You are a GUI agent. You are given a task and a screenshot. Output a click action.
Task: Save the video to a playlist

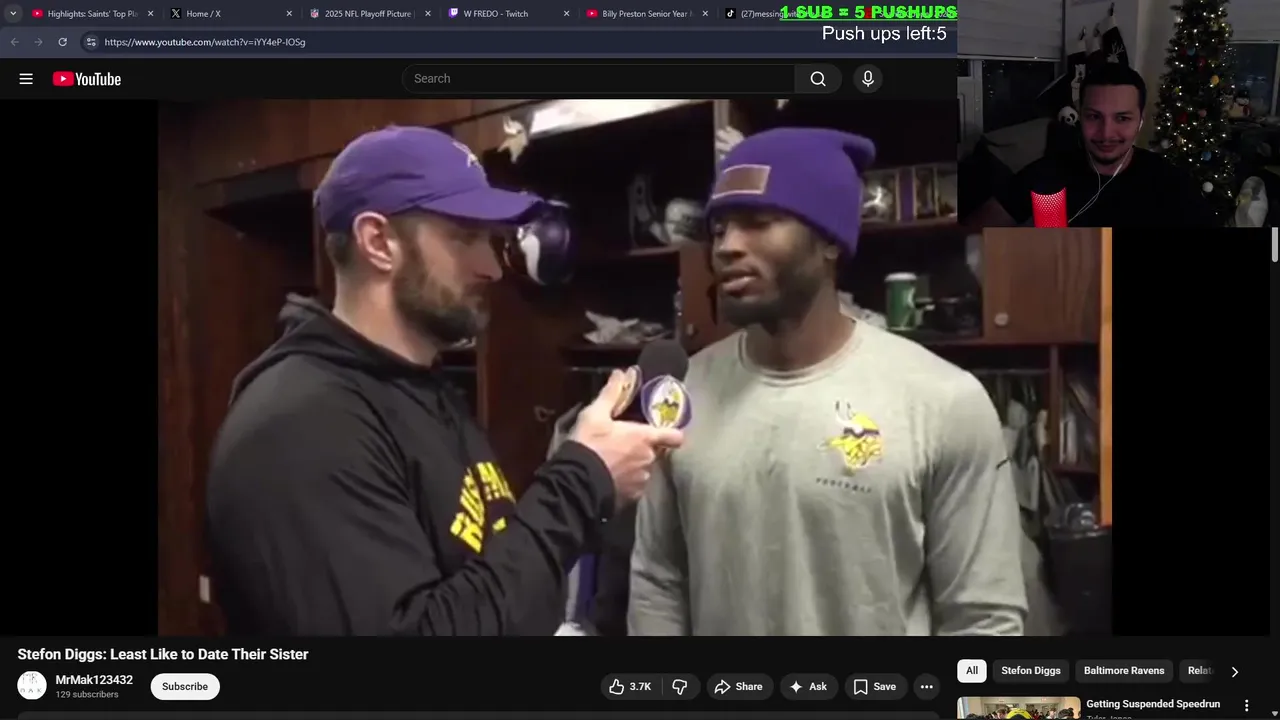(876, 687)
